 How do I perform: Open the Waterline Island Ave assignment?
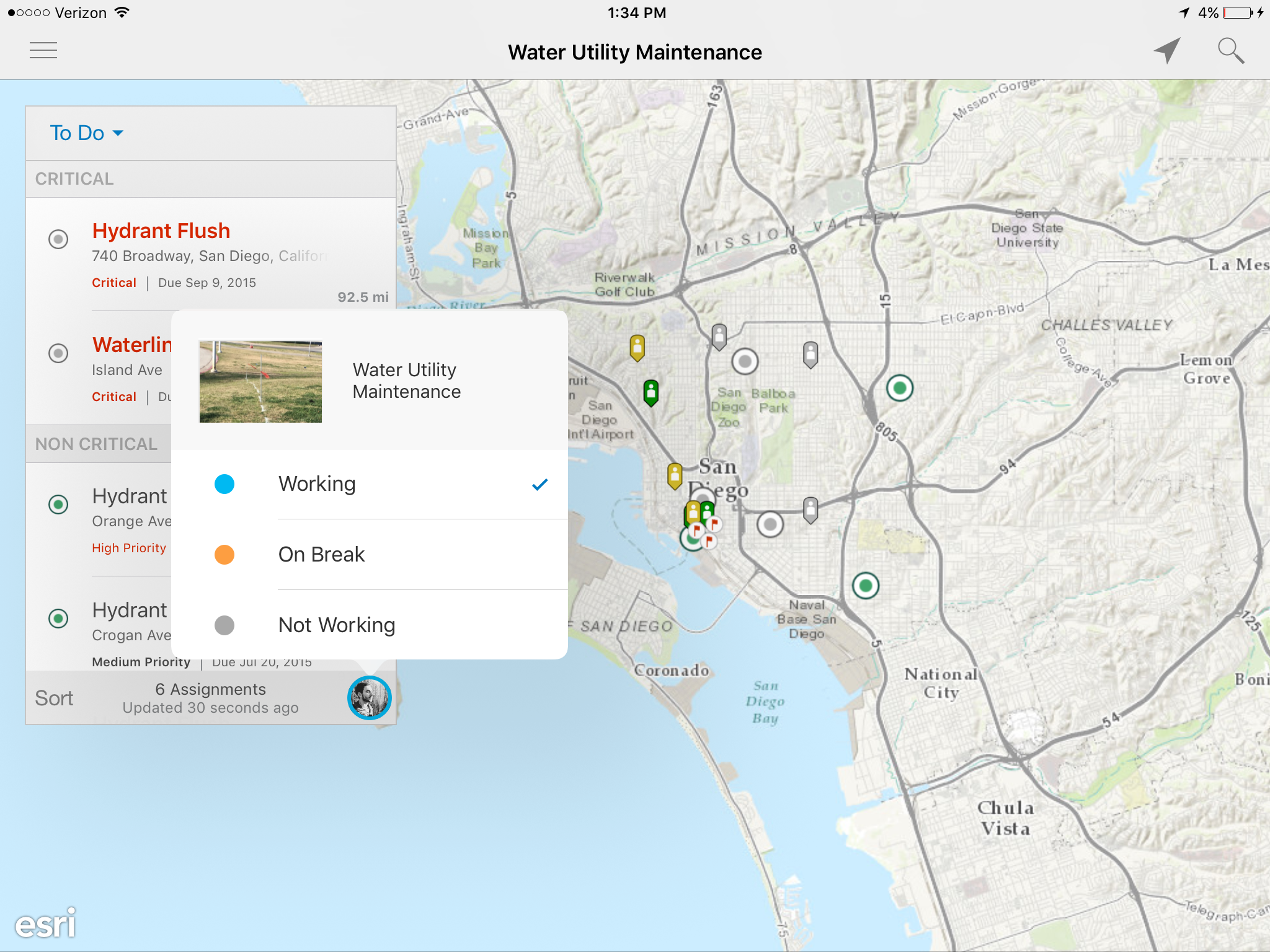99,368
